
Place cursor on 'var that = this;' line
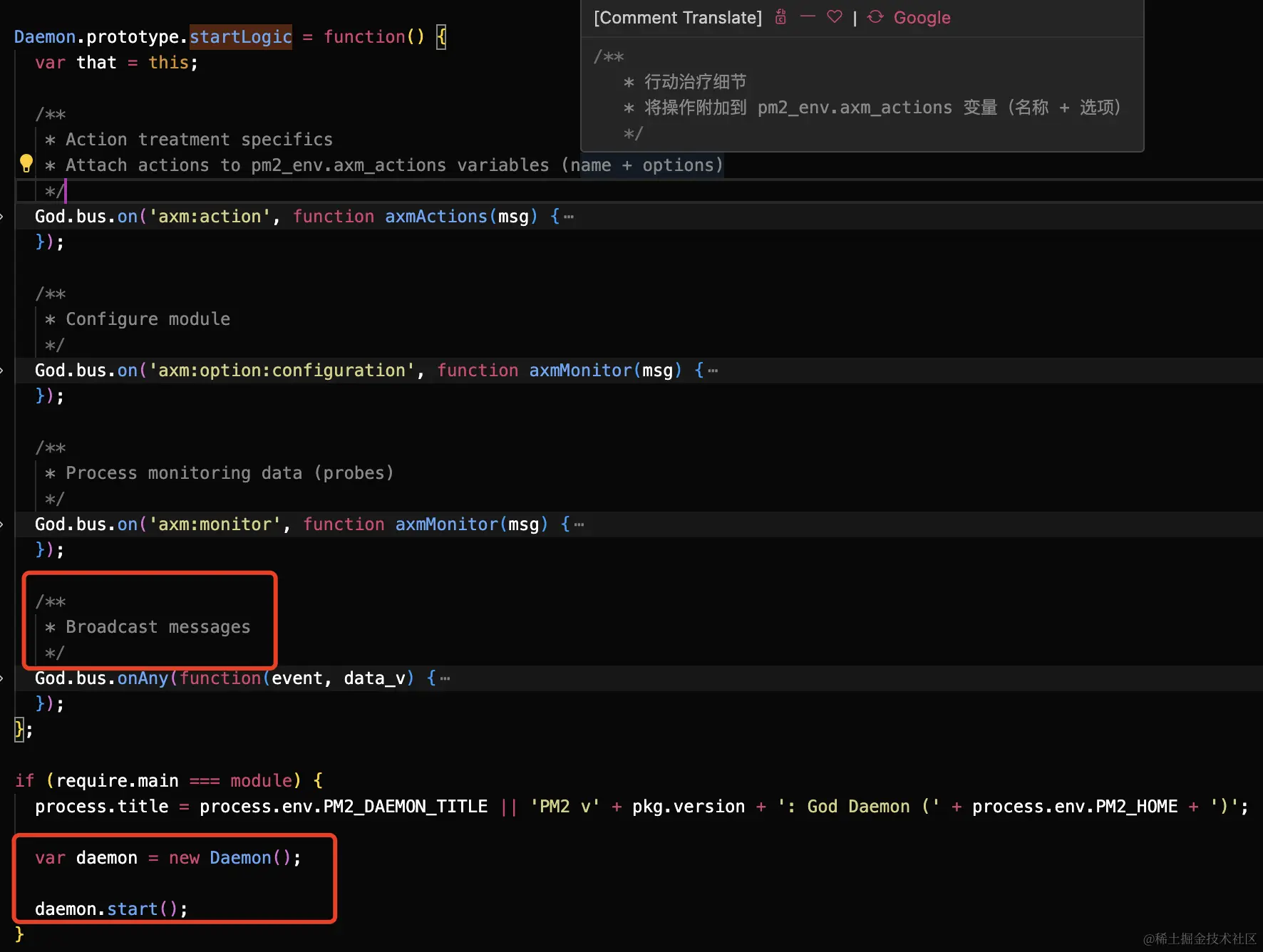(x=116, y=63)
